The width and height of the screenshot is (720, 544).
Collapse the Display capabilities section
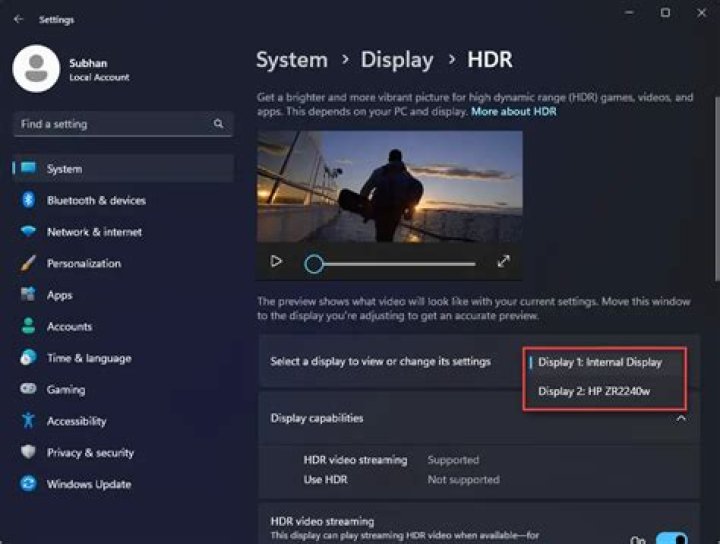(x=681, y=418)
